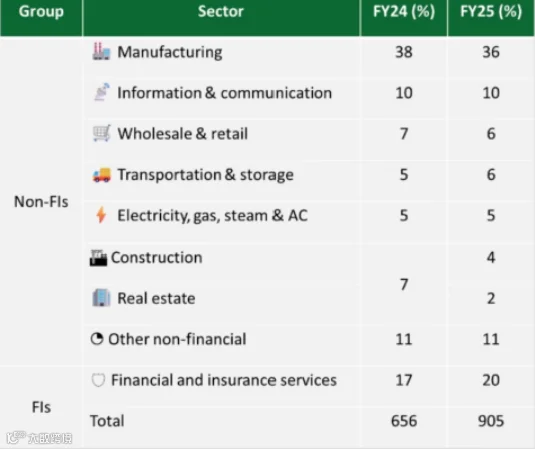Select the Sector column header
The height and width of the screenshot is (450, 535).
click(x=220, y=12)
